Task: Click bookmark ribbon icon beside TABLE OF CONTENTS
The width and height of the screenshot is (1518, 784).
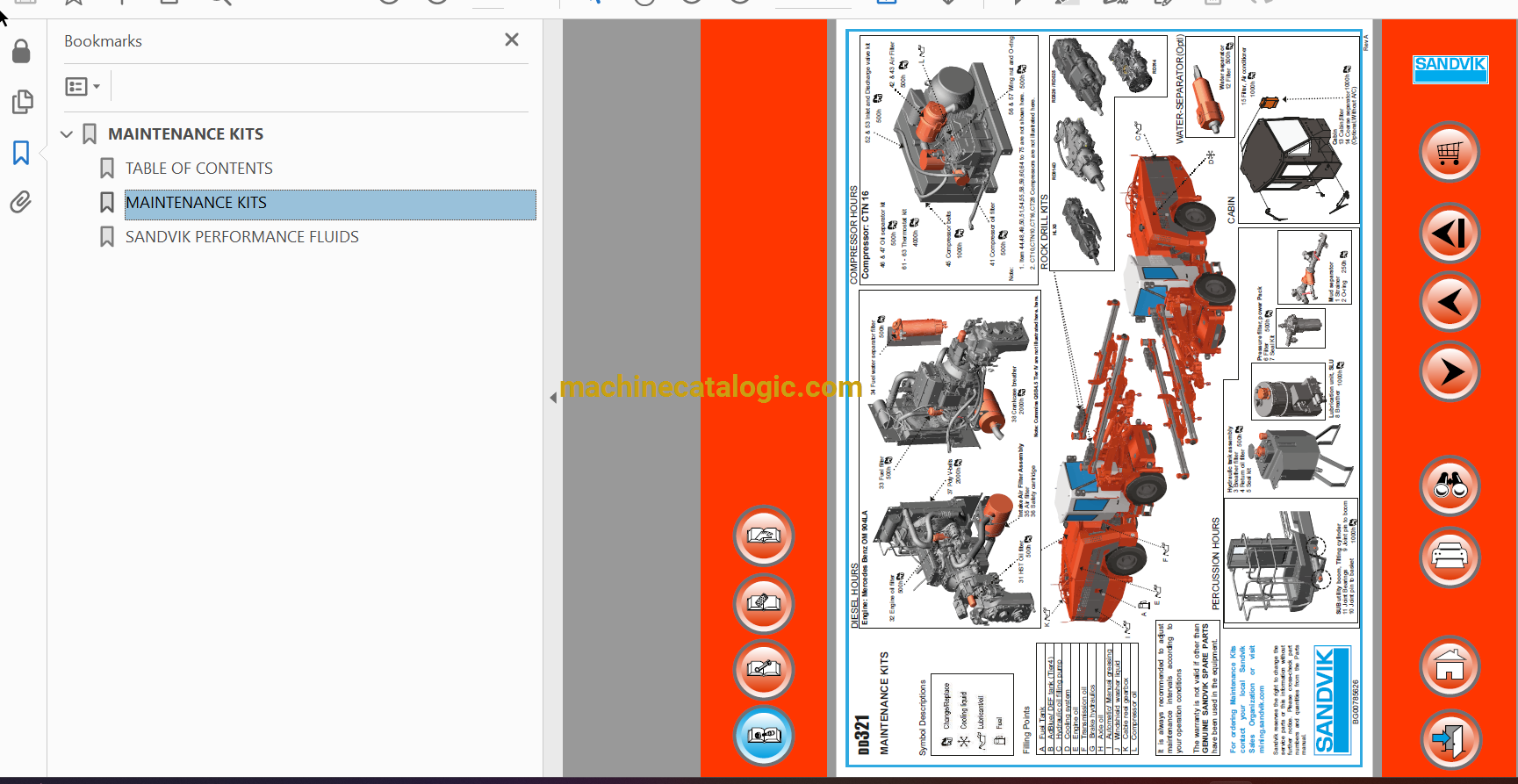Action: click(x=107, y=168)
